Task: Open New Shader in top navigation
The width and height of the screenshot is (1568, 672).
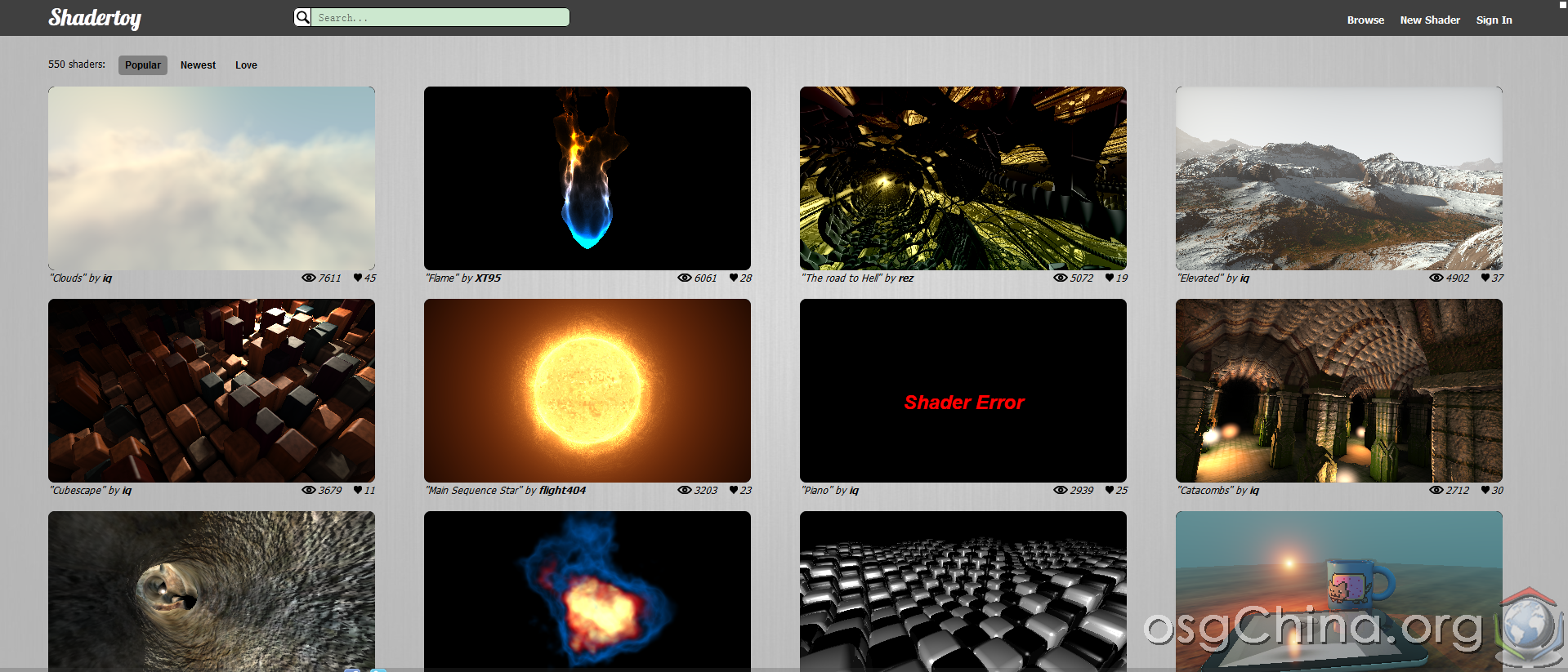Action: tap(1430, 20)
